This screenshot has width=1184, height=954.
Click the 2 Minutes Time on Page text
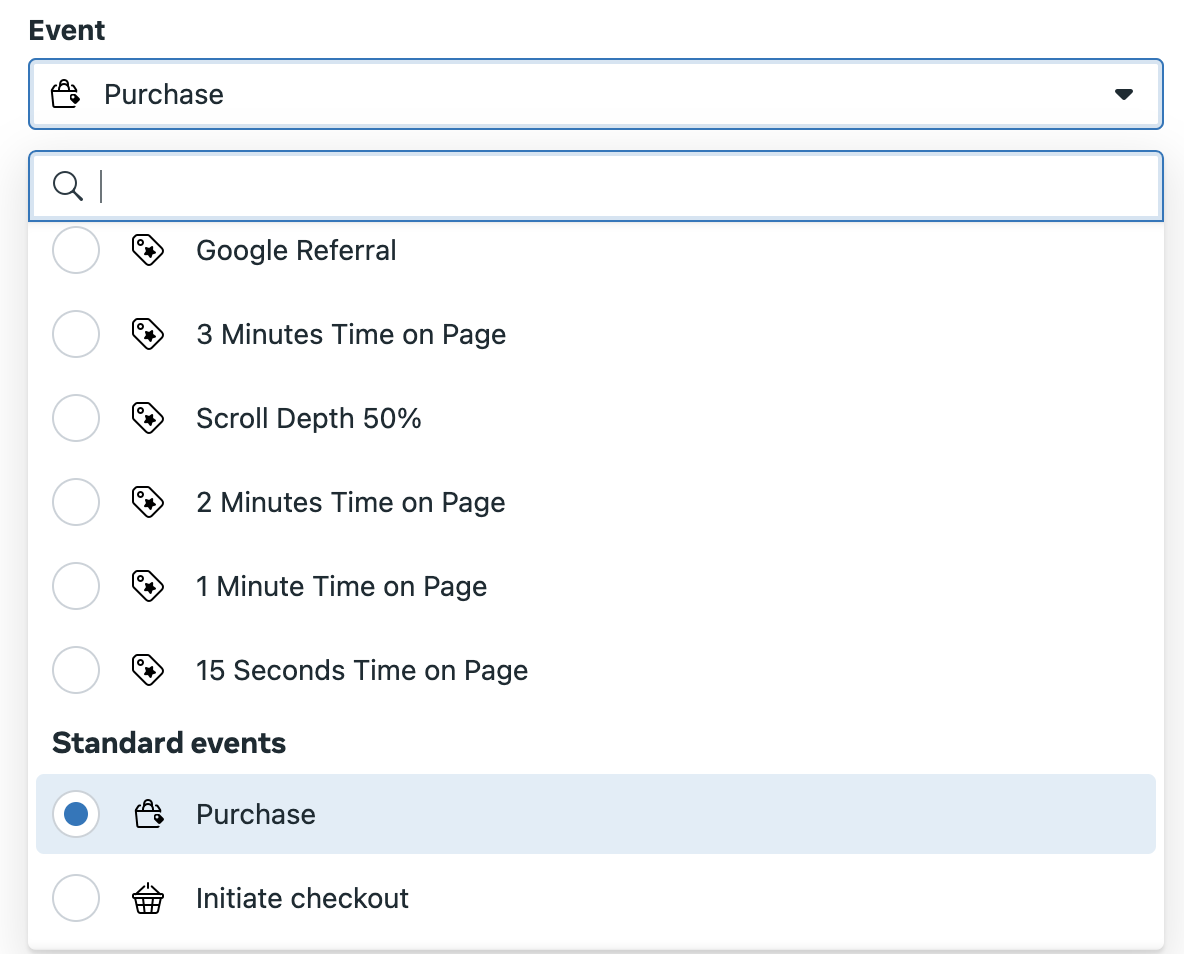point(351,502)
